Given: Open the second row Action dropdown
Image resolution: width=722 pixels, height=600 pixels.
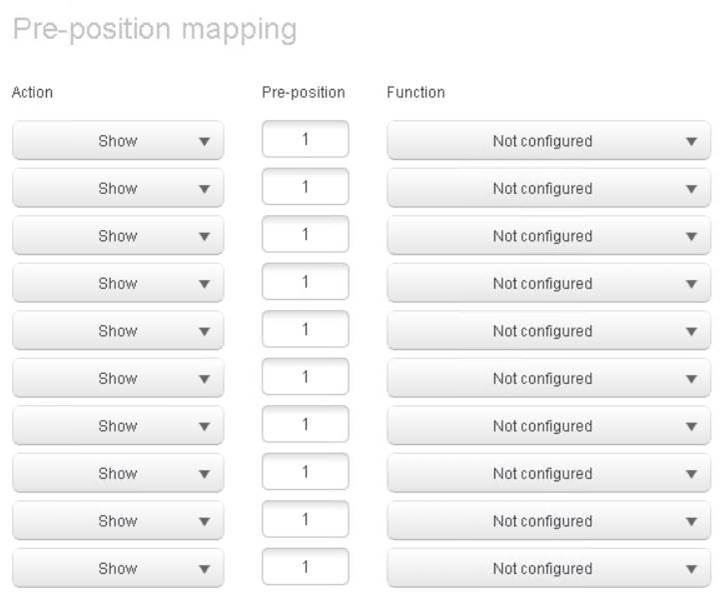Looking at the screenshot, I should [x=118, y=188].
